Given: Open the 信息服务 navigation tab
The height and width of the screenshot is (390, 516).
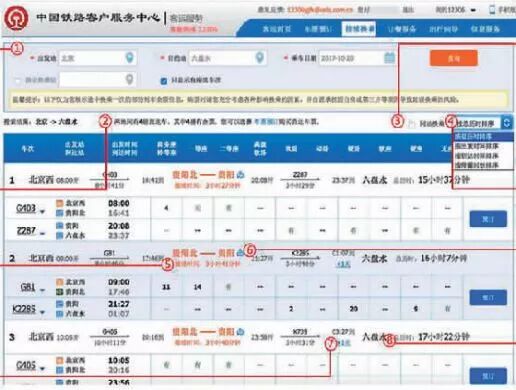Looking at the screenshot, I should pyautogui.click(x=485, y=29).
